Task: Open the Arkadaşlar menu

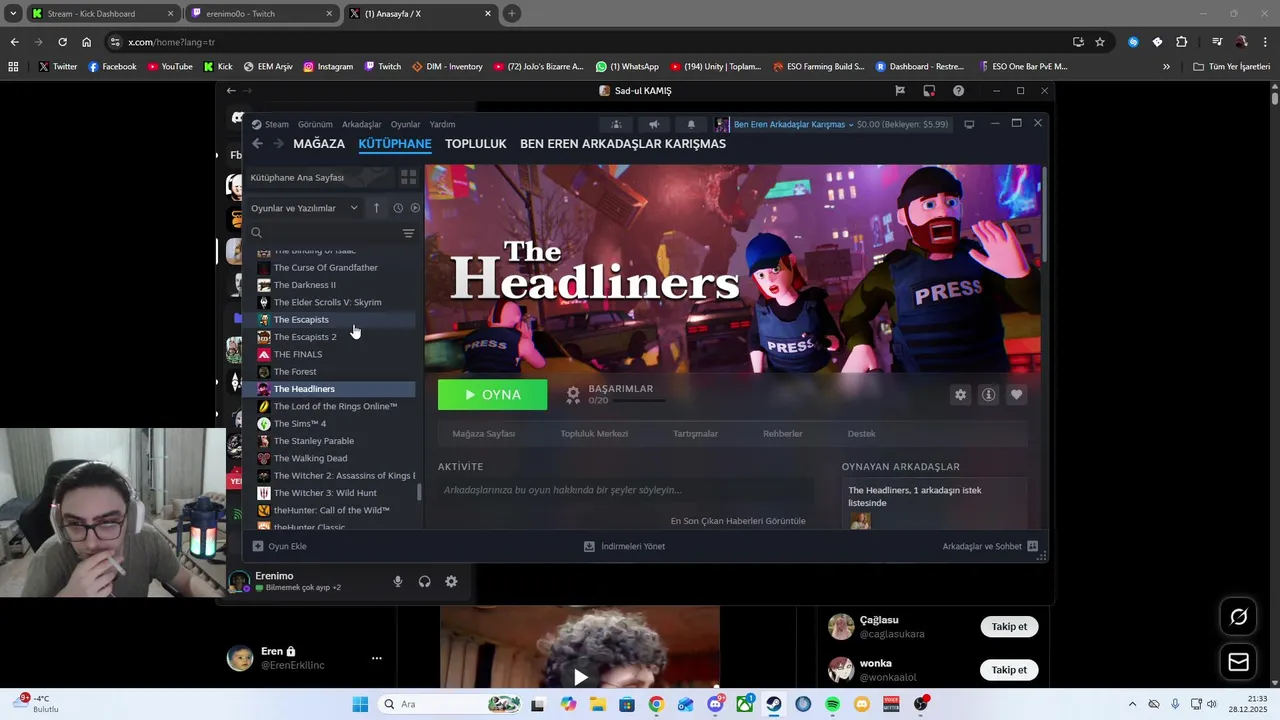Action: (362, 124)
